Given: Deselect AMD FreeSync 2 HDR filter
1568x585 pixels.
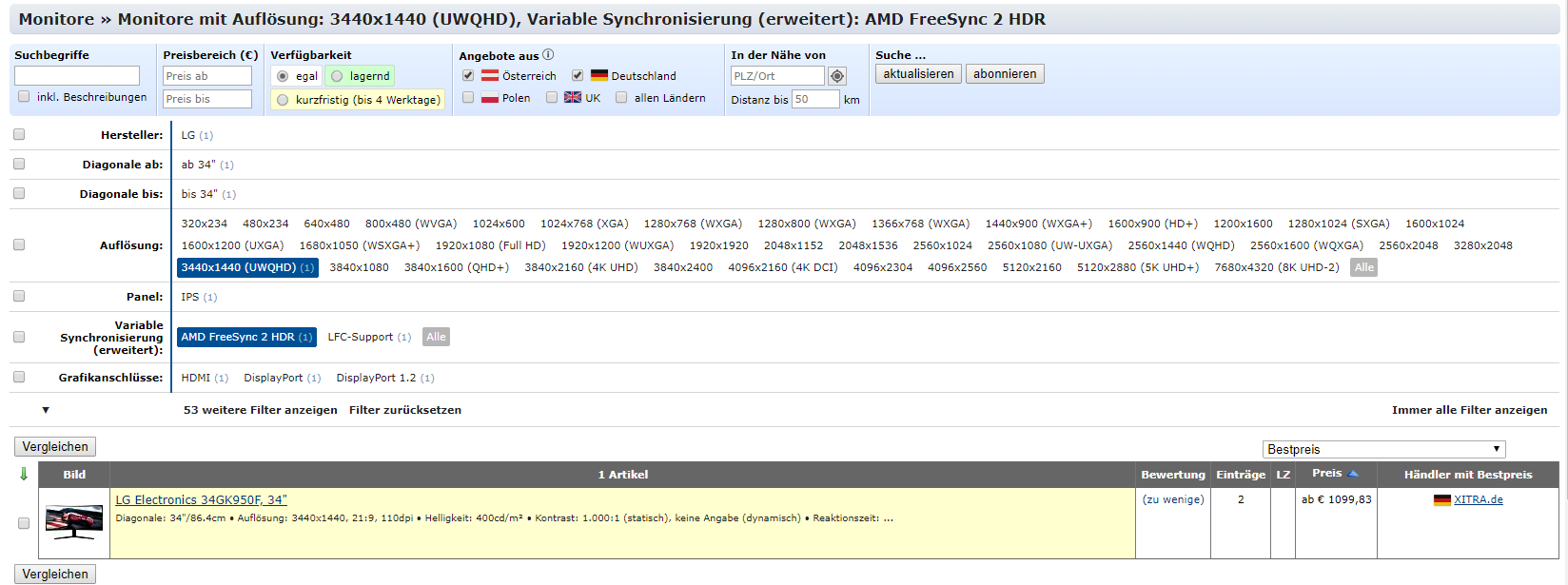Looking at the screenshot, I should click(246, 337).
